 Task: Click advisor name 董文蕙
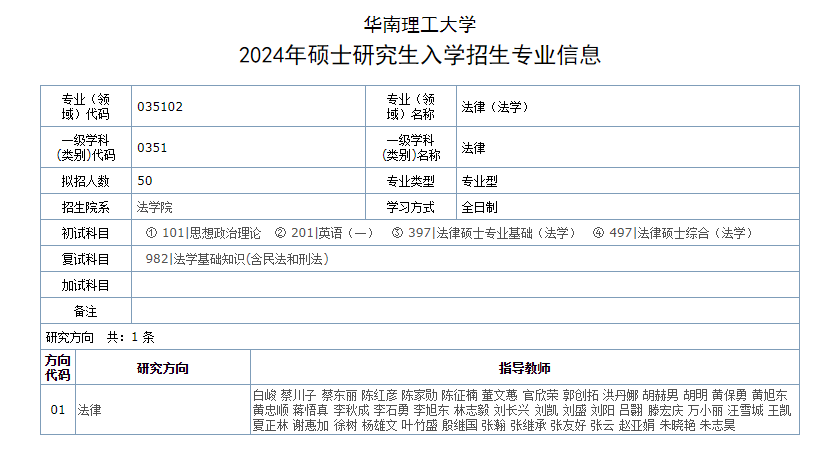point(500,395)
